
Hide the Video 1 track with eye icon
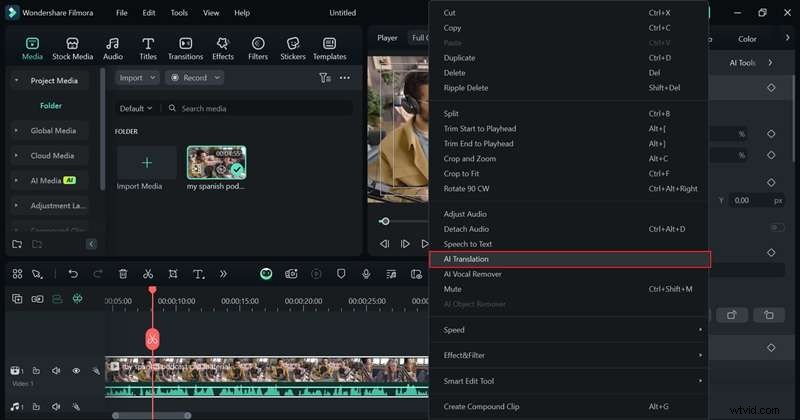click(x=76, y=371)
